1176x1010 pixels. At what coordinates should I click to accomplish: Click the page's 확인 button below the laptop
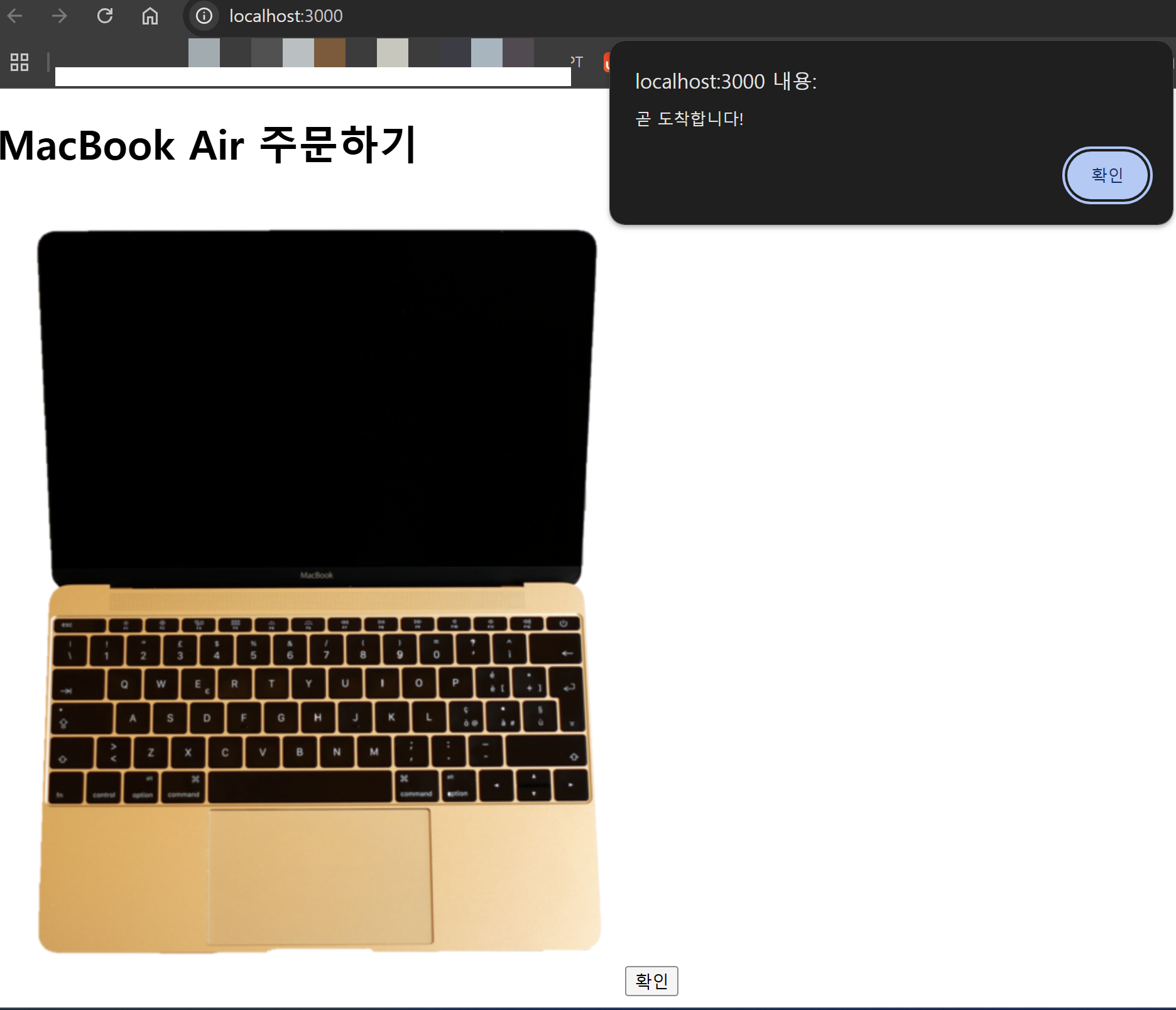(651, 980)
